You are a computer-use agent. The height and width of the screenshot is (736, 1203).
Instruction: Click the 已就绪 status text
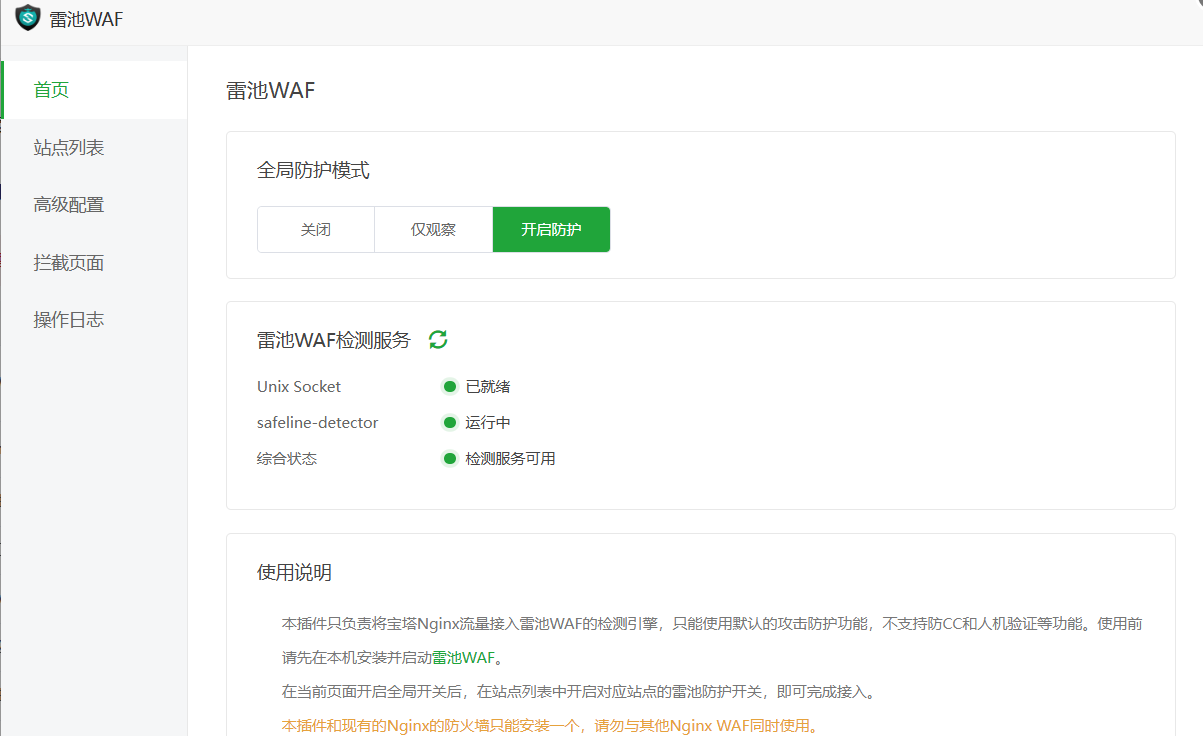pyautogui.click(x=488, y=387)
